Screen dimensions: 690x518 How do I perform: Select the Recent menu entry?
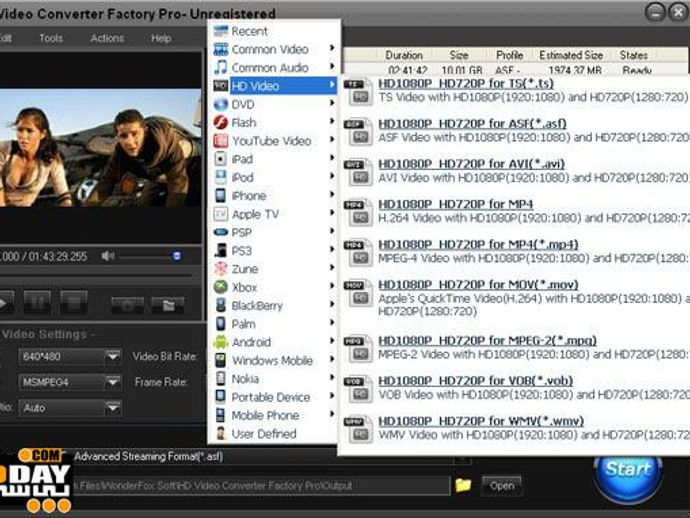coord(275,31)
